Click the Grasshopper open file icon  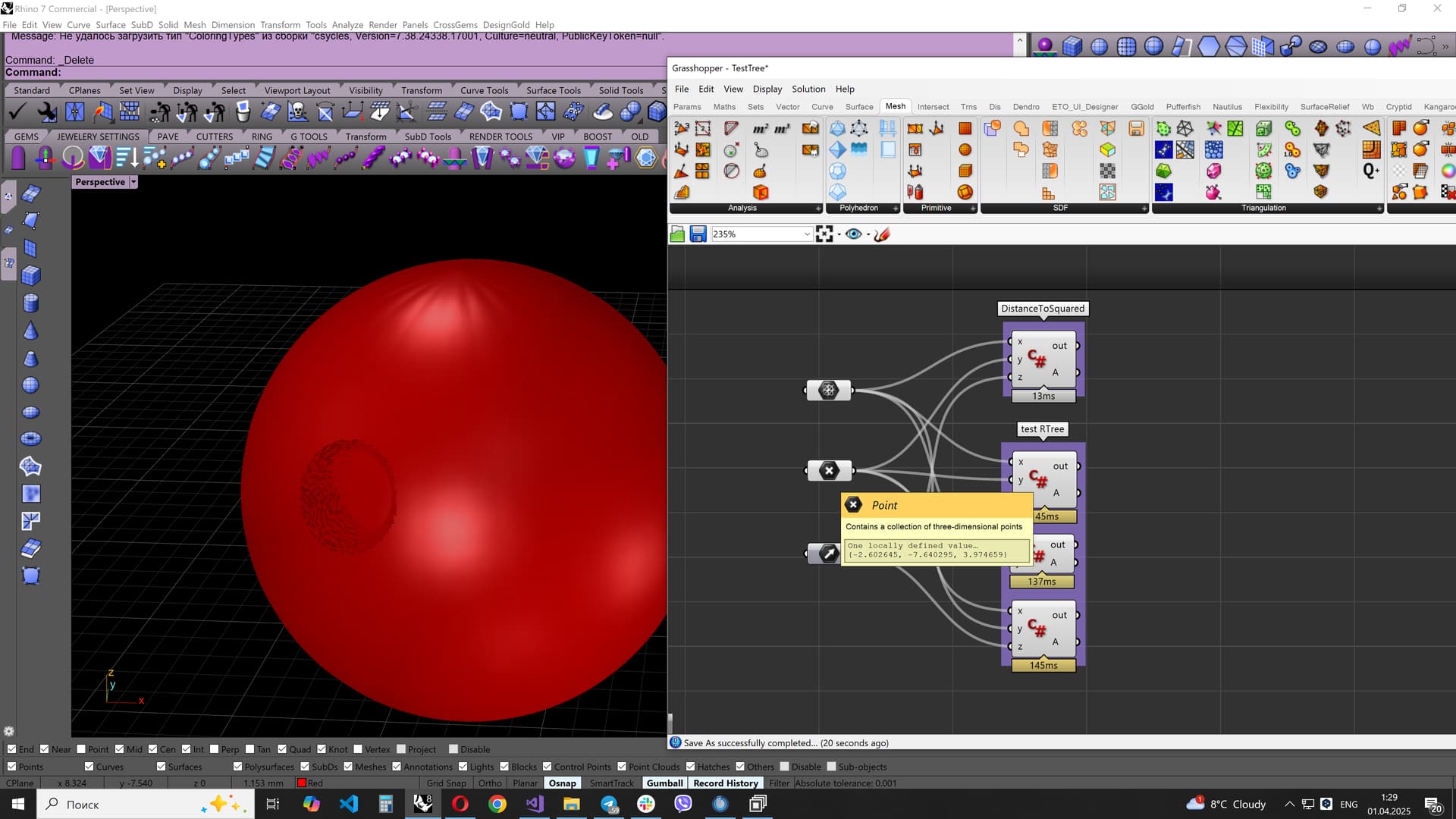(x=677, y=234)
